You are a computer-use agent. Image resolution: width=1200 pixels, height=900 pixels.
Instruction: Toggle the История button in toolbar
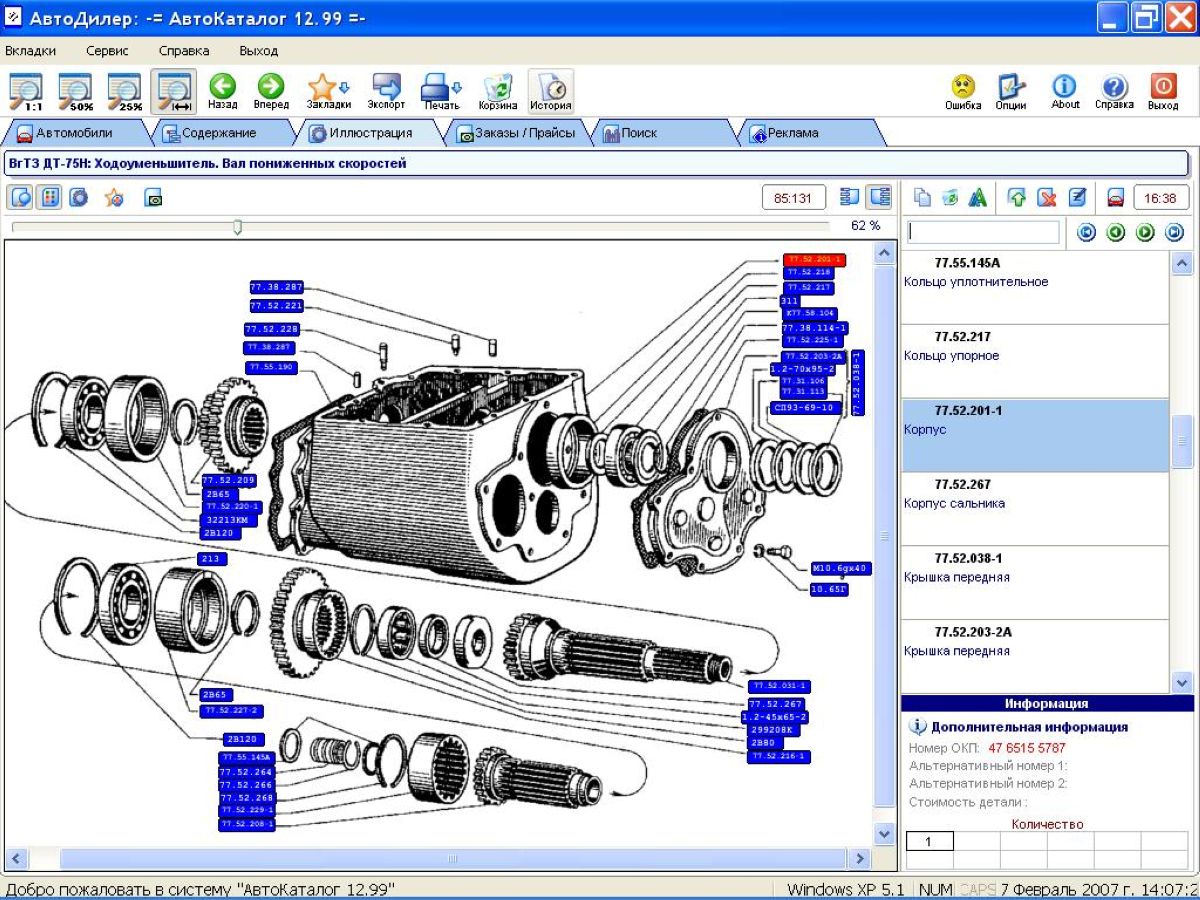[x=550, y=90]
